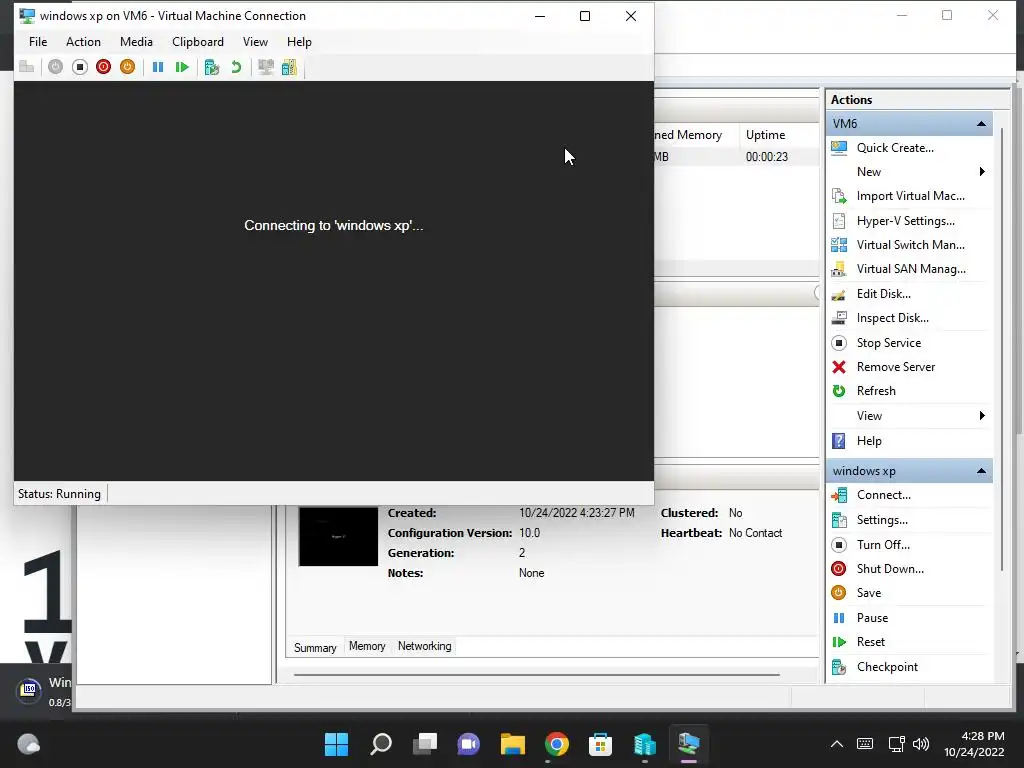
Task: Click Shut Down in Actions pane
Action: click(x=890, y=569)
